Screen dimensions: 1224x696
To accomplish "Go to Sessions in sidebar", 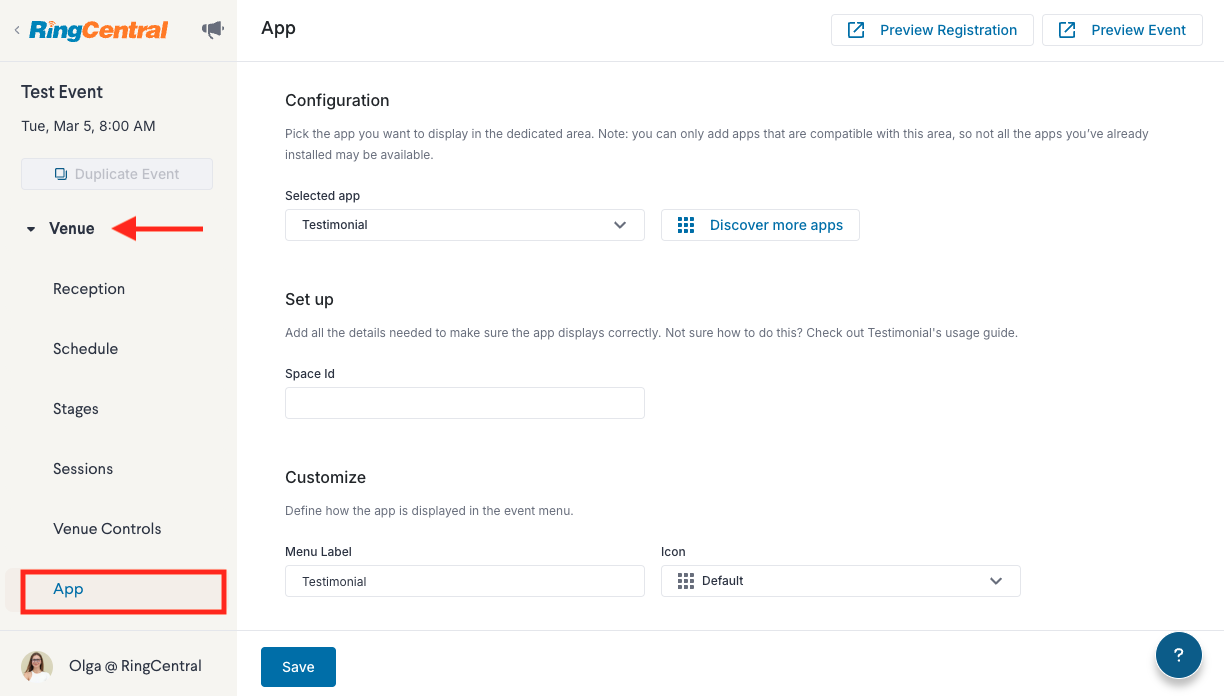I will coord(83,469).
